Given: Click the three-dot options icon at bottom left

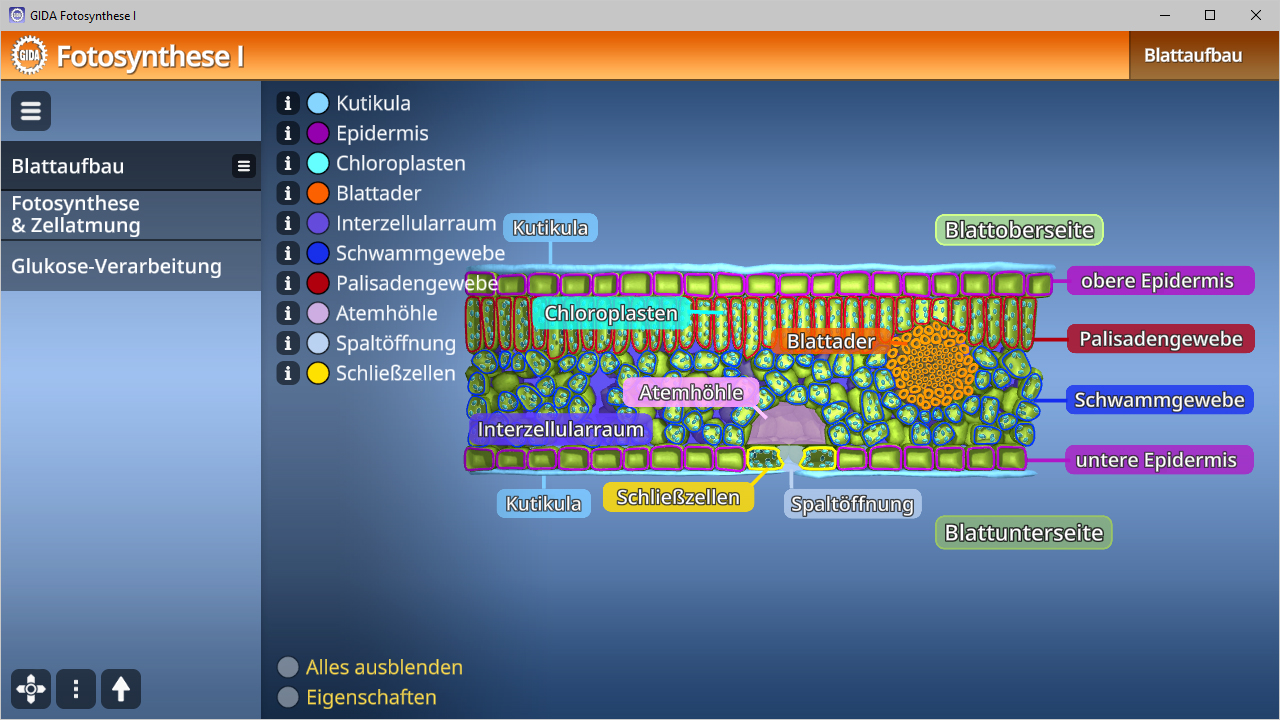Looking at the screenshot, I should click(x=75, y=689).
